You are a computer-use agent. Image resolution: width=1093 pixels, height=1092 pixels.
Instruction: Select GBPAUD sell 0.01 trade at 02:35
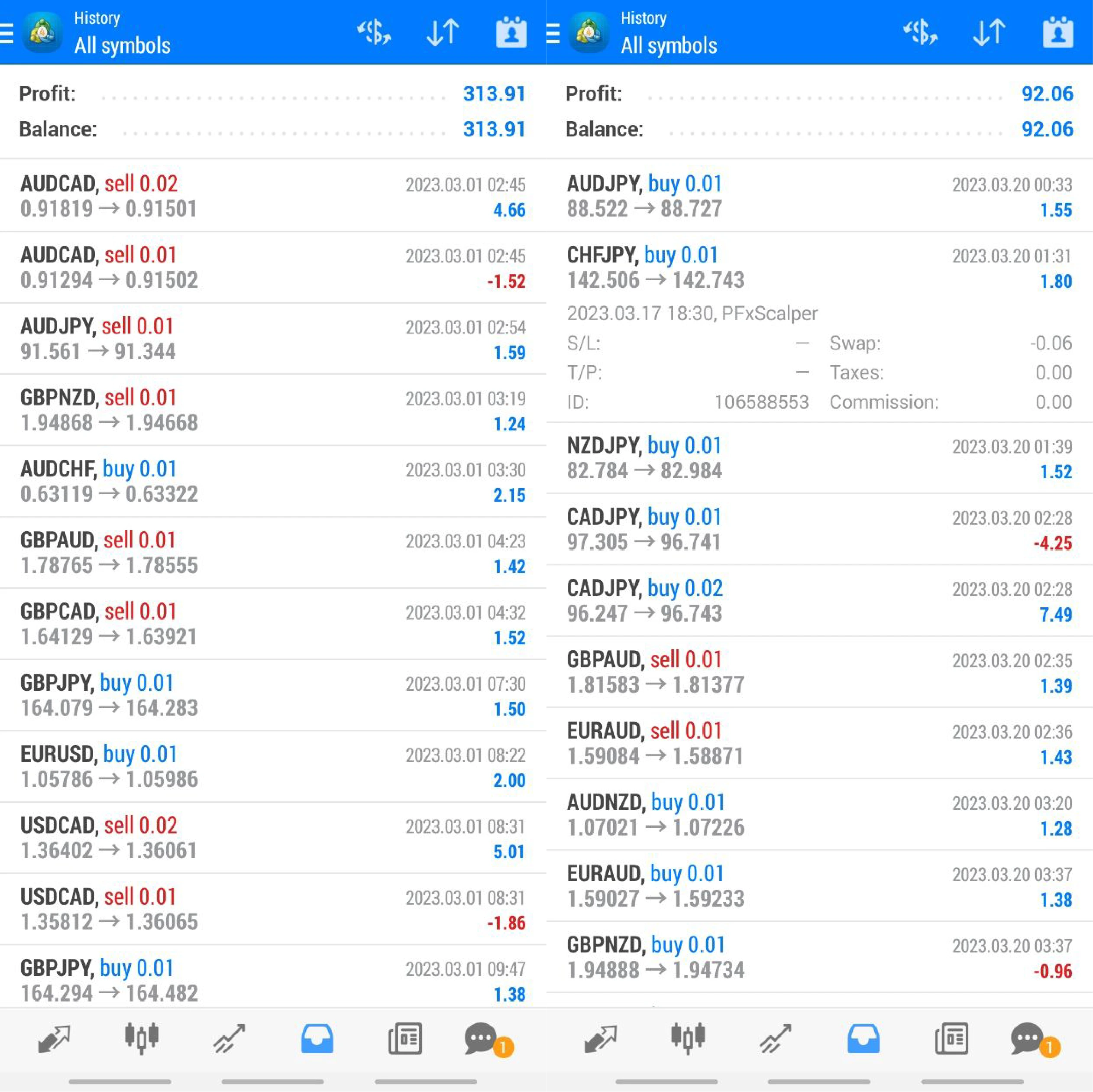[x=820, y=671]
